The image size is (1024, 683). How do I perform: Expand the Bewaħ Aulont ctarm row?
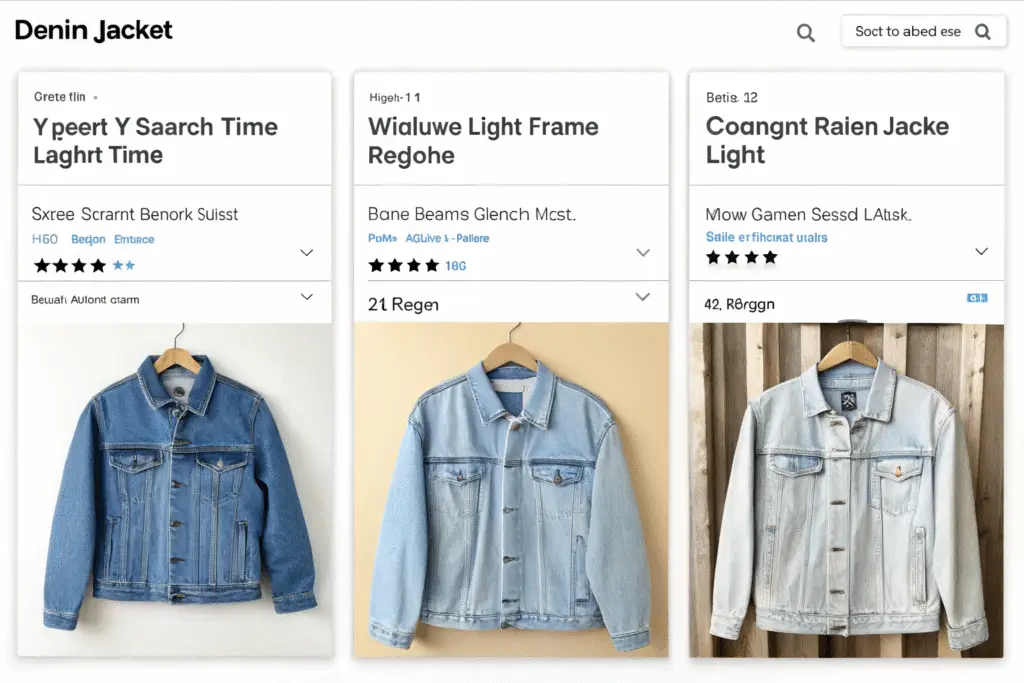coord(307,297)
